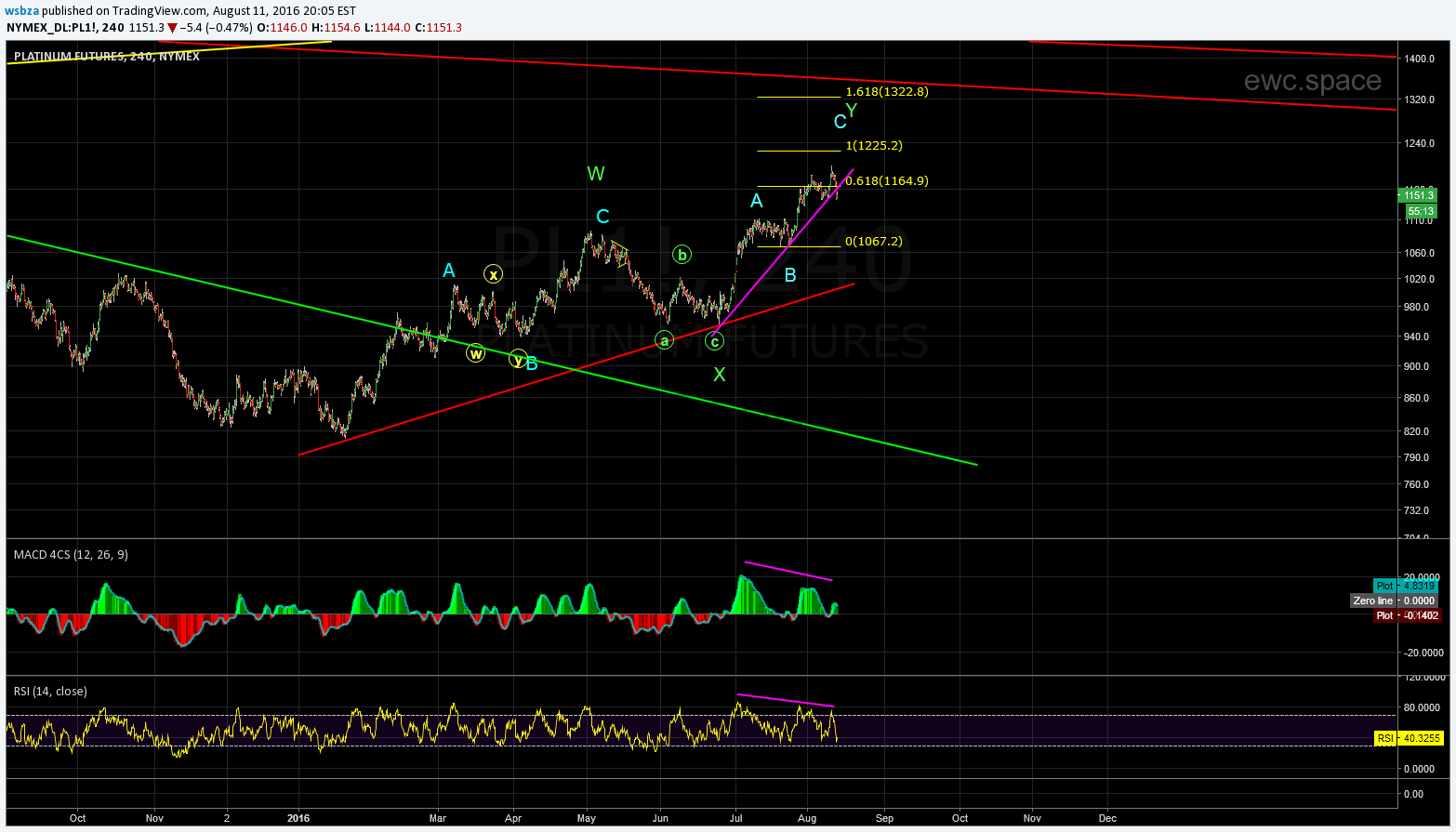Select the magenta divergence line above the MACD
Image resolution: width=1456 pixels, height=832 pixels.
point(788,572)
